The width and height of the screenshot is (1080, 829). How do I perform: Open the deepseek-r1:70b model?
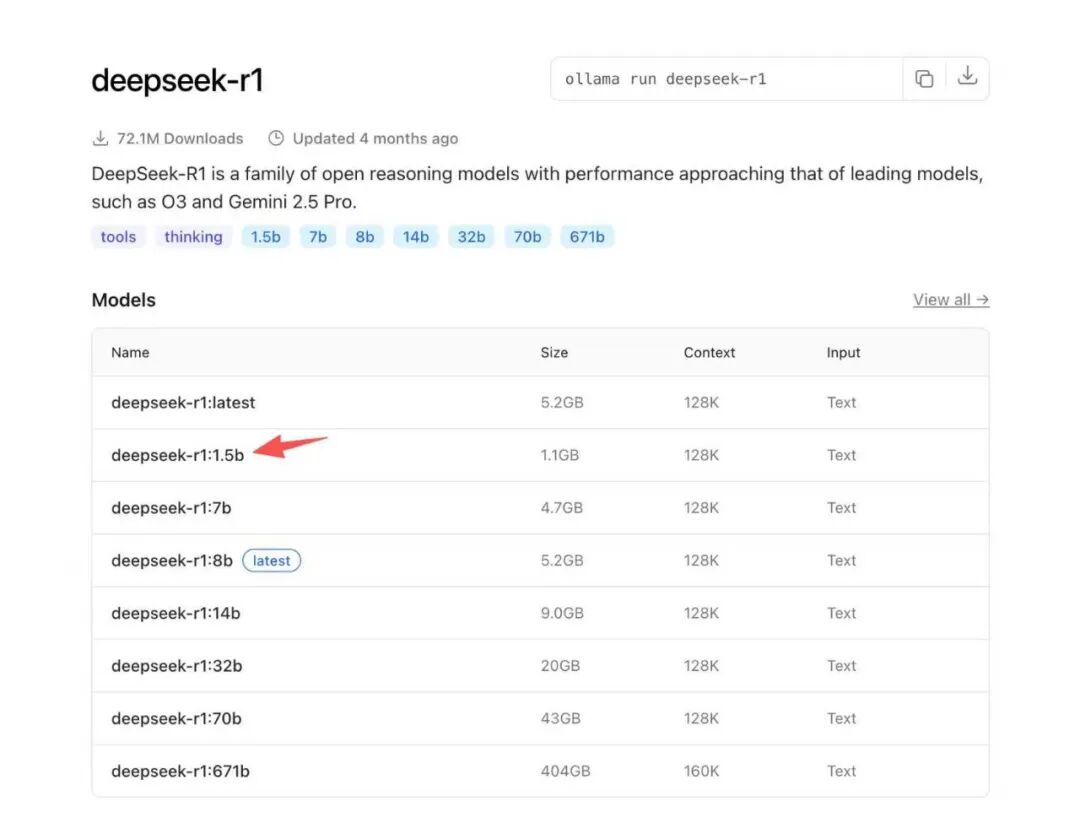click(176, 719)
